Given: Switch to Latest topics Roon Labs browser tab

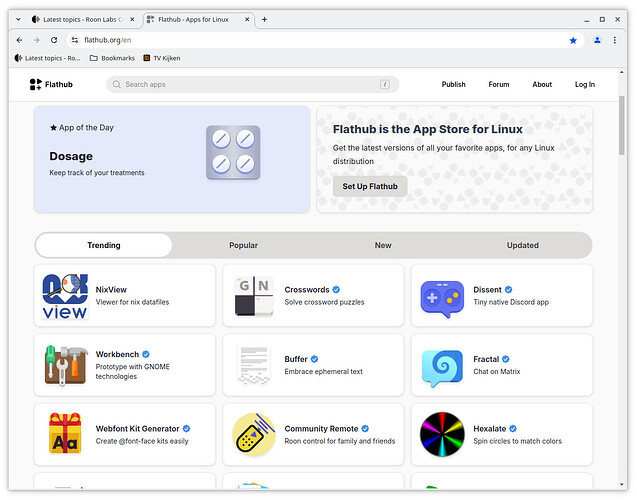Looking at the screenshot, I should [x=83, y=19].
